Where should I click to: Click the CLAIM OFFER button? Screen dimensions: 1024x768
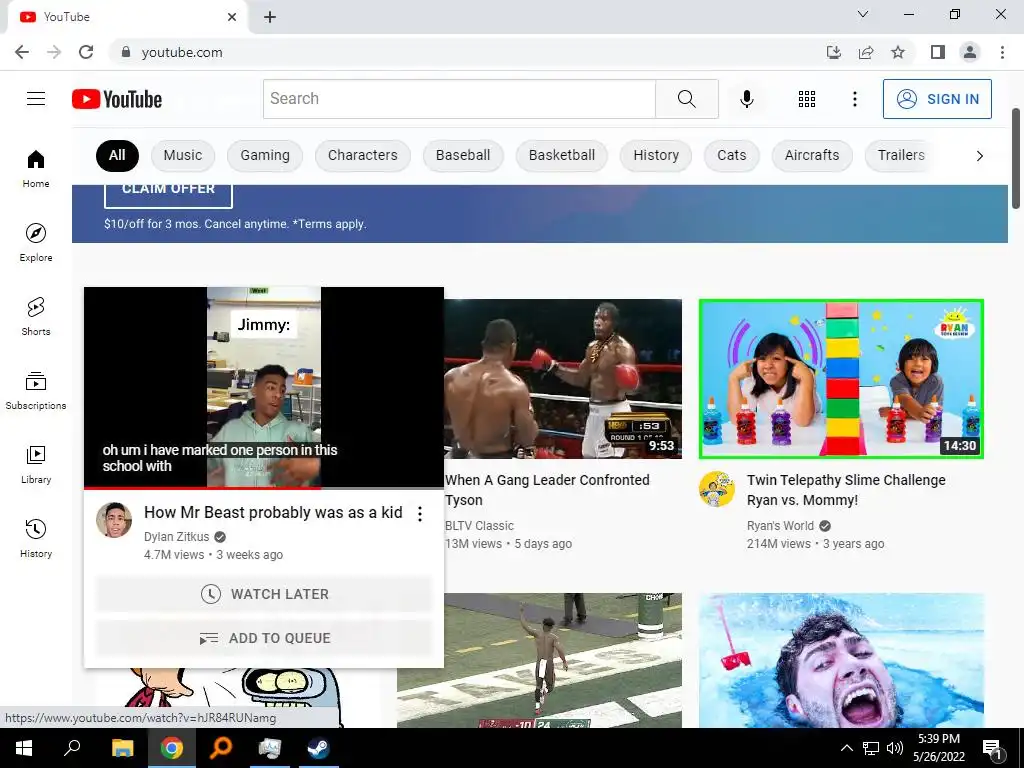tap(168, 194)
